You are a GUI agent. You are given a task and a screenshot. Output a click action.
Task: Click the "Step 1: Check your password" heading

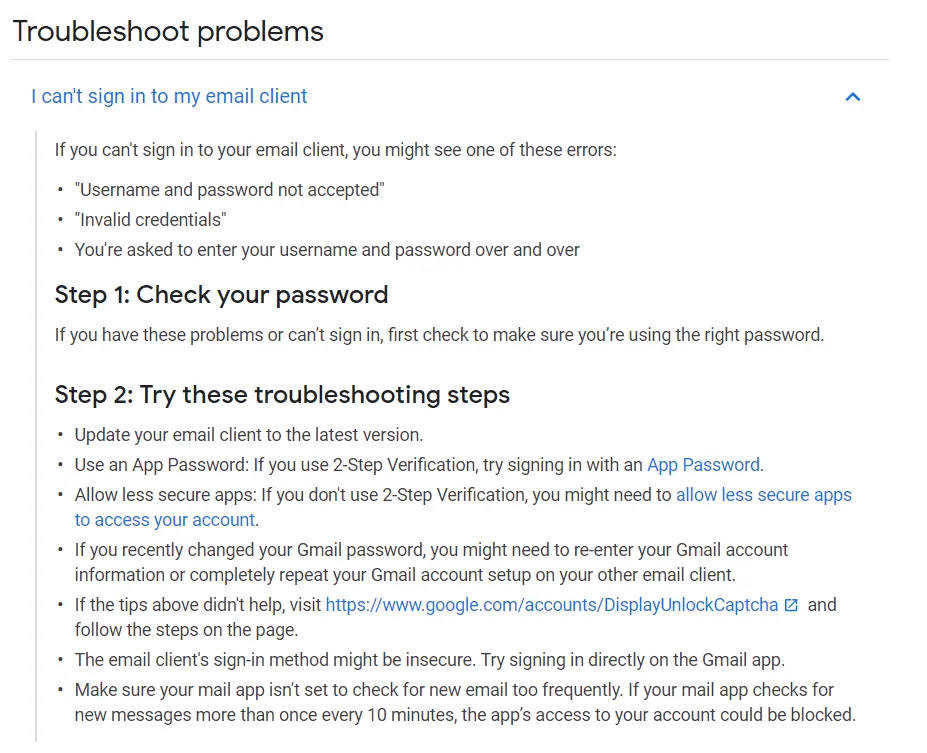point(221,295)
